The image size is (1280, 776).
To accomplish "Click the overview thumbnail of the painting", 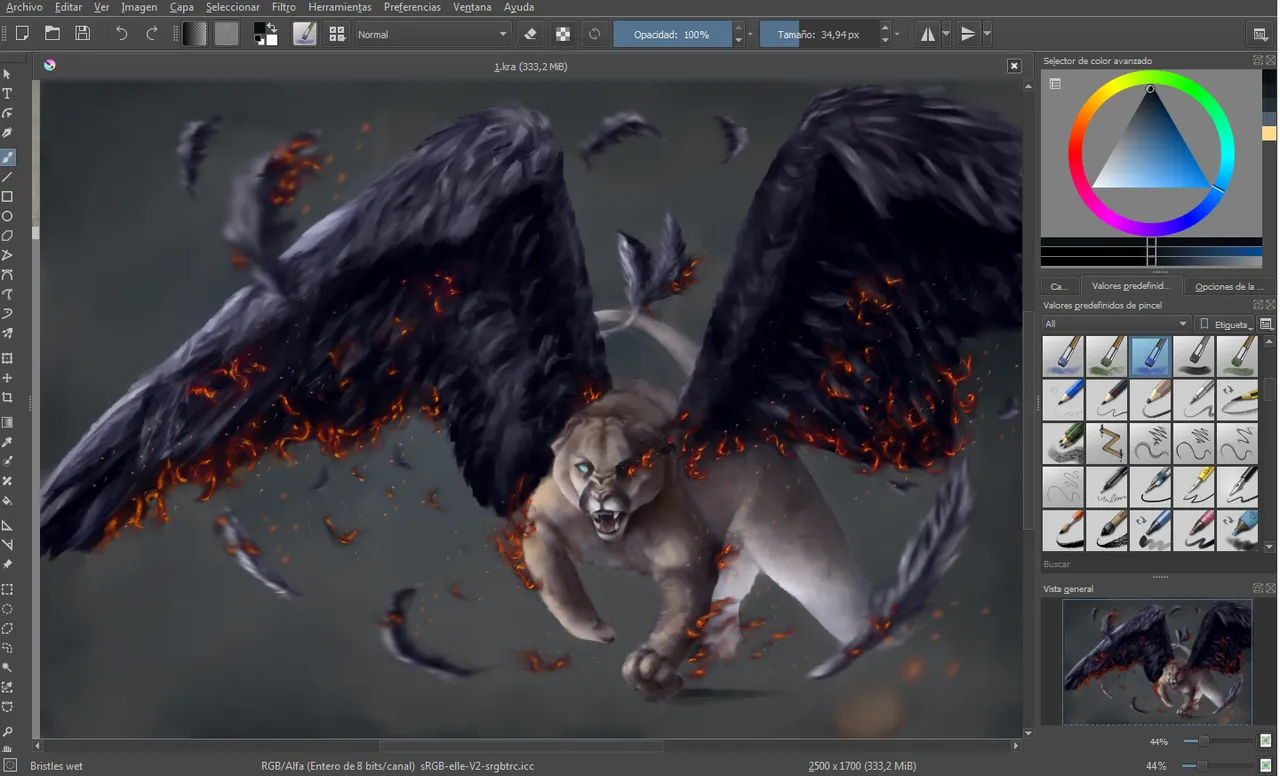I will (x=1157, y=661).
